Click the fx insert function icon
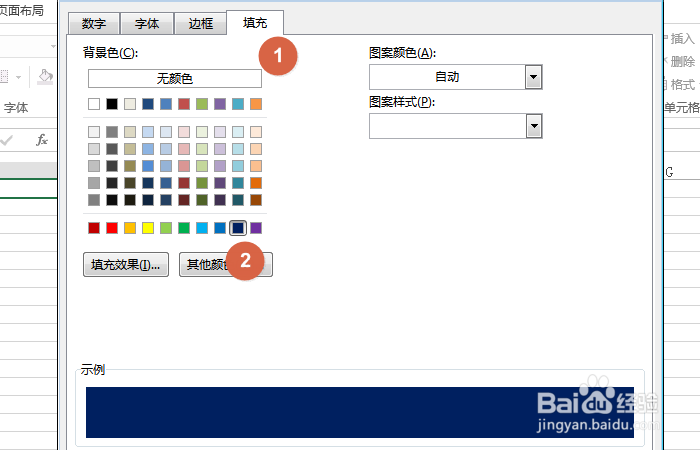Image resolution: width=700 pixels, height=450 pixels. click(42, 140)
